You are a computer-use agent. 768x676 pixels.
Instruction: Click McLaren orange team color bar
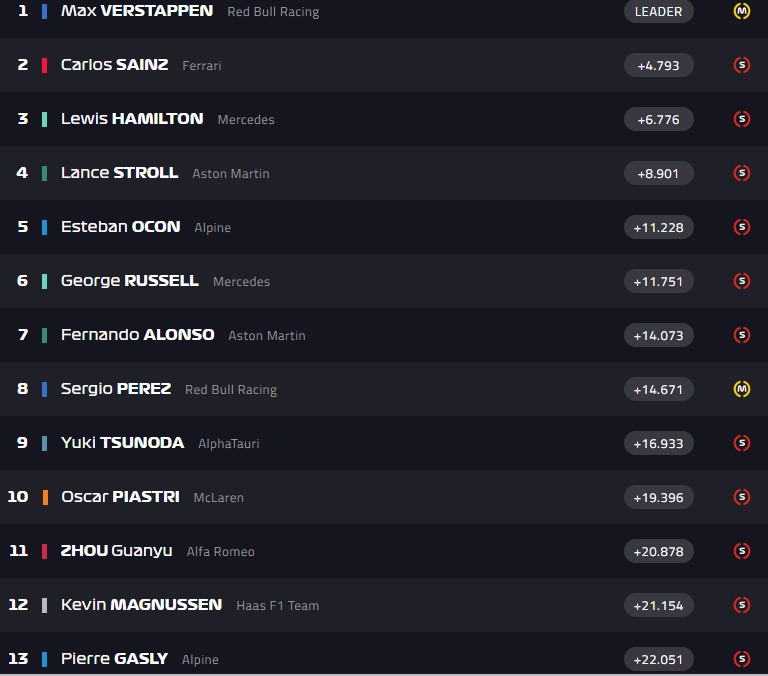[x=45, y=497]
